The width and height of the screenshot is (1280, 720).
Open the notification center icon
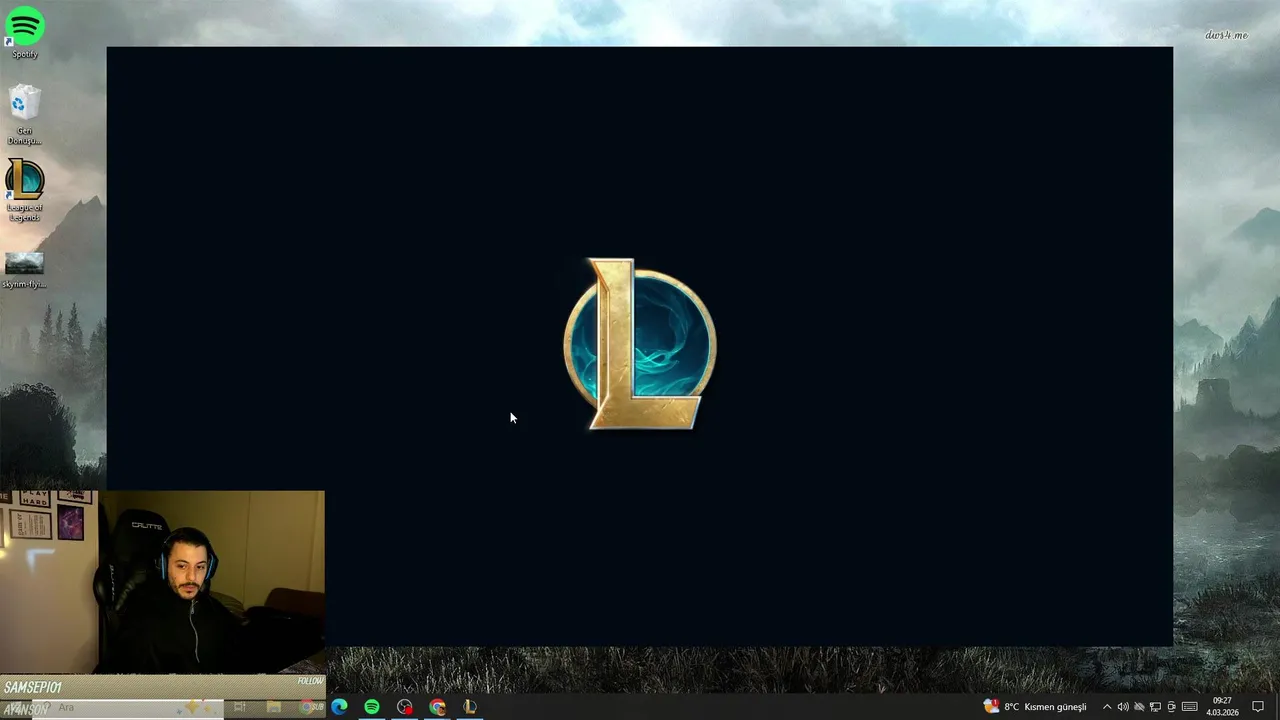(1258, 707)
